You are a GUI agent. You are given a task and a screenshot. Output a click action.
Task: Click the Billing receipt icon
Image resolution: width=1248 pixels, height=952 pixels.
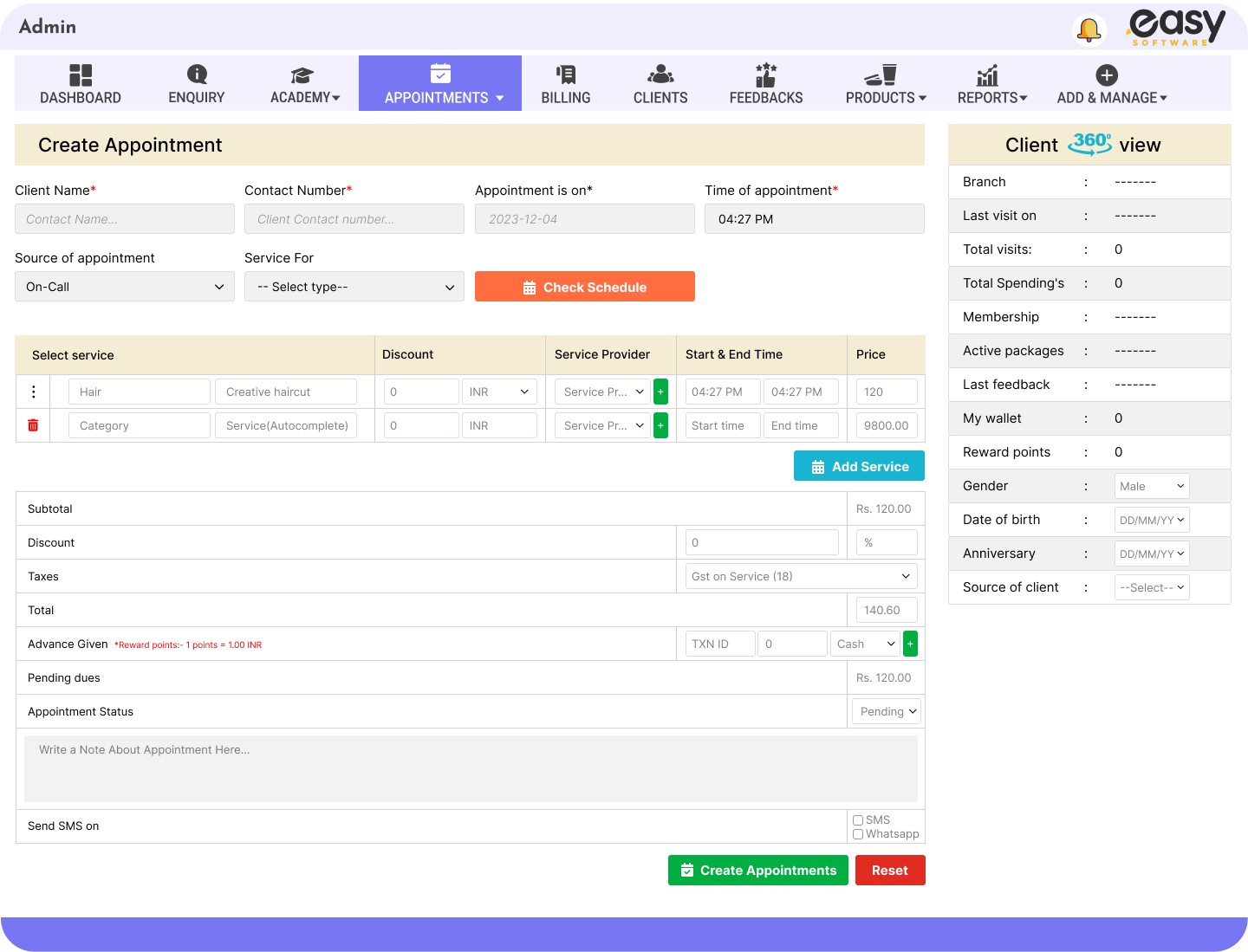click(566, 75)
